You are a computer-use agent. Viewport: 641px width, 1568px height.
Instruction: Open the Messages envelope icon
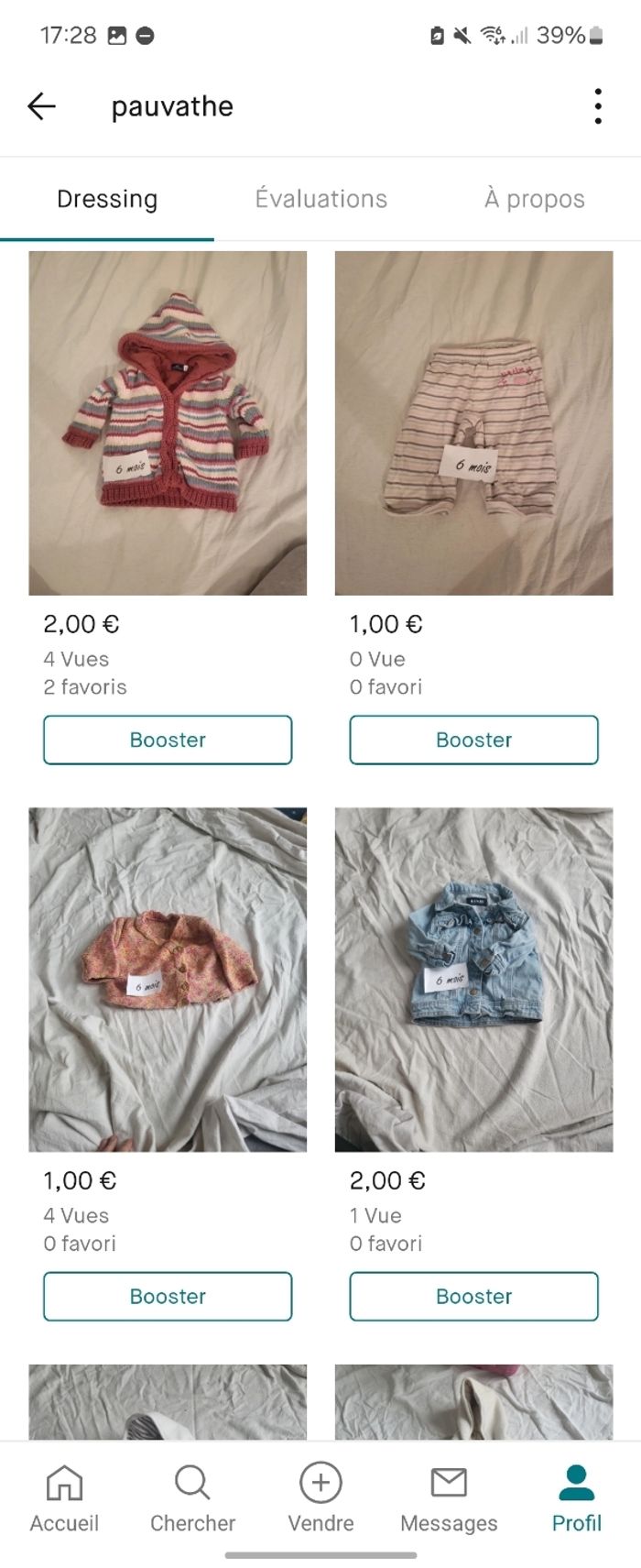[449, 1482]
